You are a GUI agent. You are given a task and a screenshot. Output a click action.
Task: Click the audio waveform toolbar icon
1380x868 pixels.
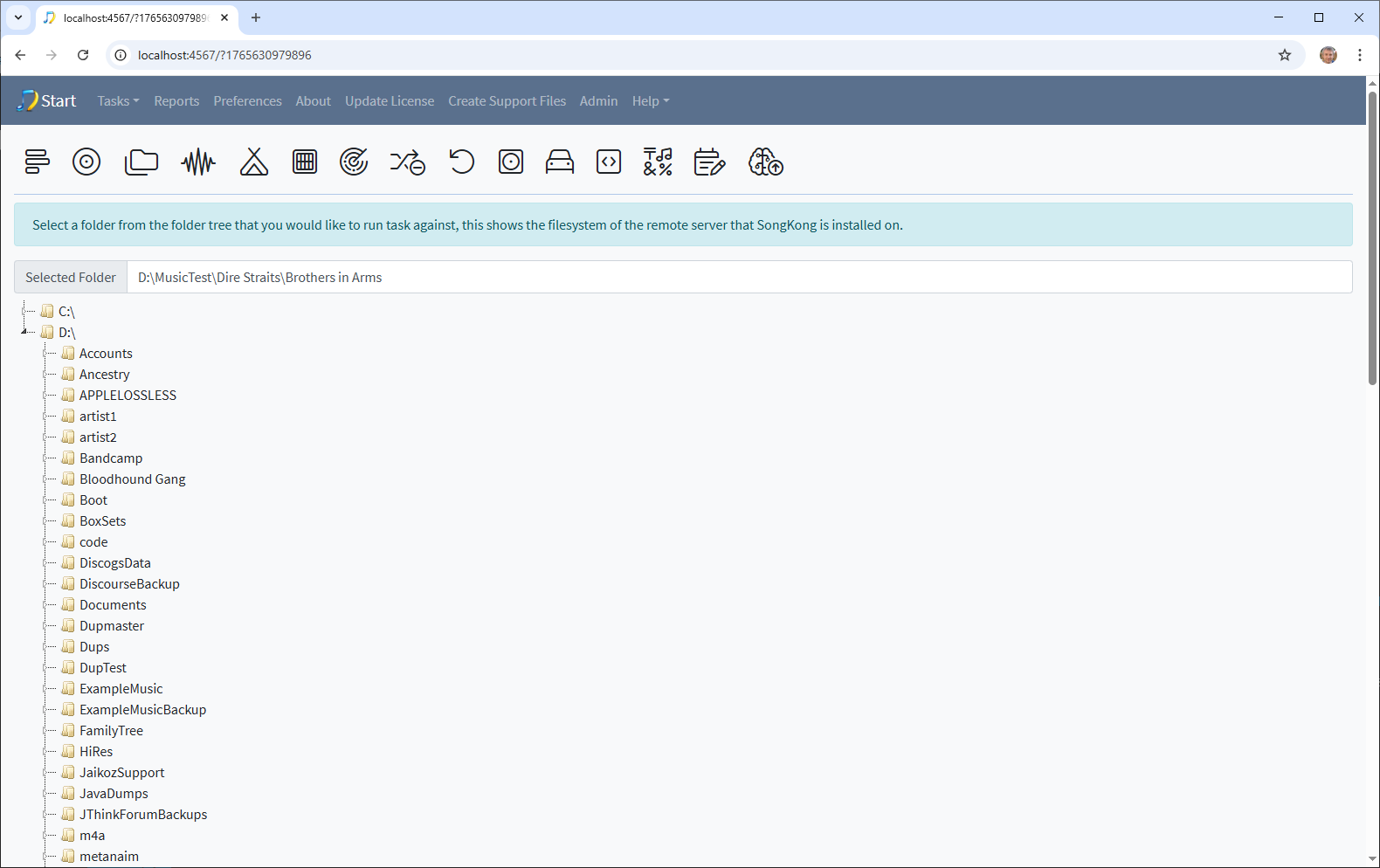point(198,162)
